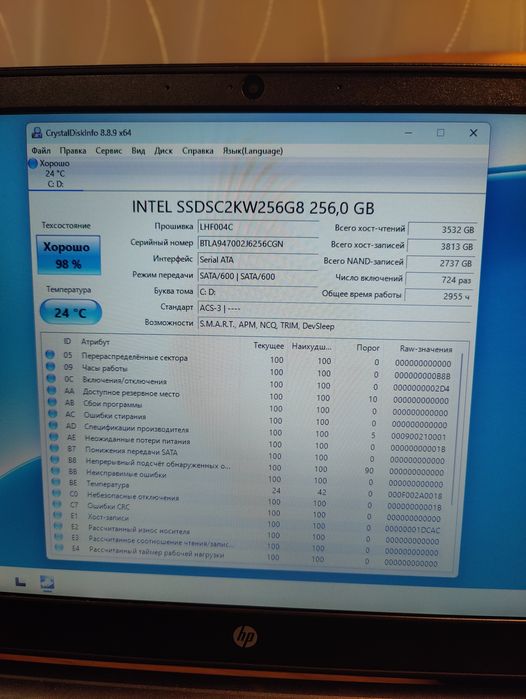This screenshot has height=699, width=526.
Task: Maximize the CrystalDiskInfo window
Action: 440,133
